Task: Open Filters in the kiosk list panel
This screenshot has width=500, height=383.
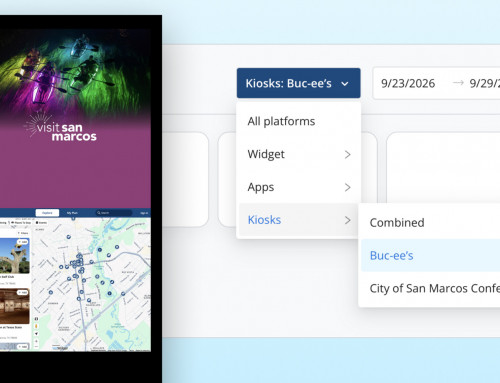Action: [x=23, y=233]
